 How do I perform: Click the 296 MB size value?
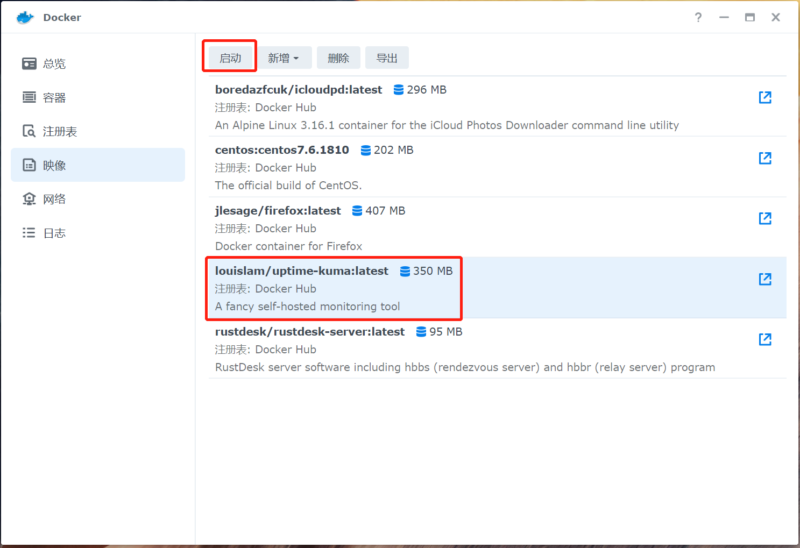427,90
